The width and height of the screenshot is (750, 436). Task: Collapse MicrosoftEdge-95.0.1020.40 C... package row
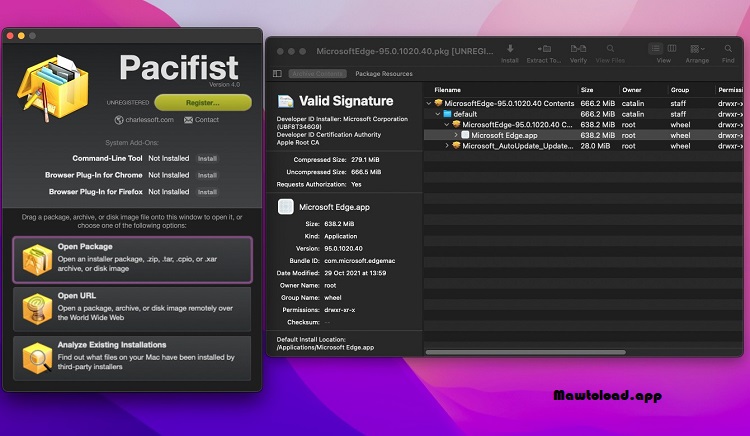(447, 125)
